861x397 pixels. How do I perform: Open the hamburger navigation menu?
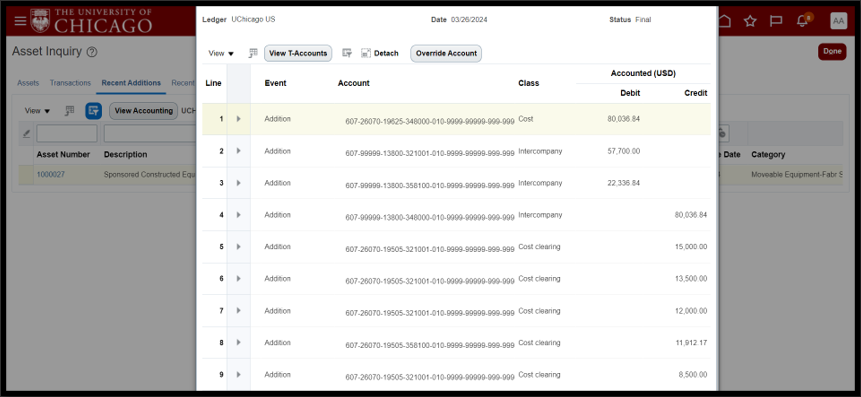[20, 21]
